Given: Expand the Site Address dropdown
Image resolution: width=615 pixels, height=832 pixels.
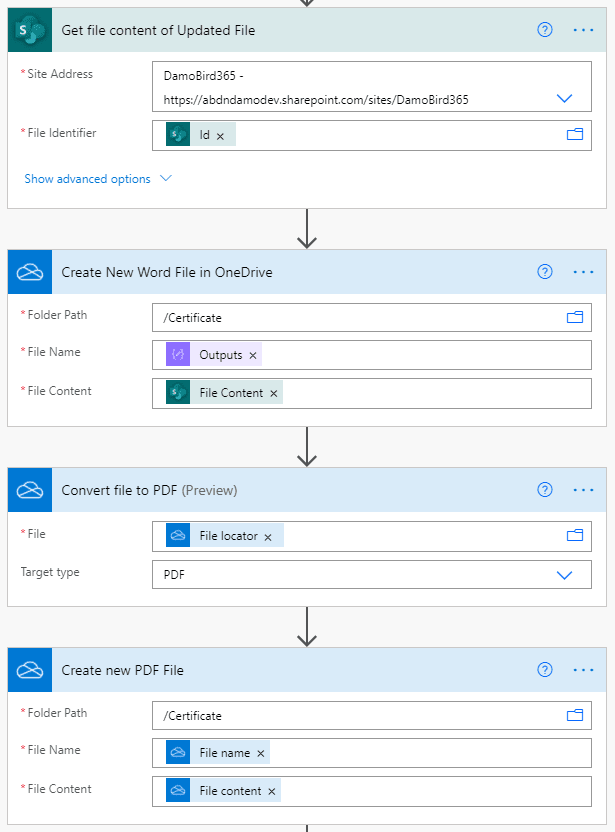Looking at the screenshot, I should [564, 98].
